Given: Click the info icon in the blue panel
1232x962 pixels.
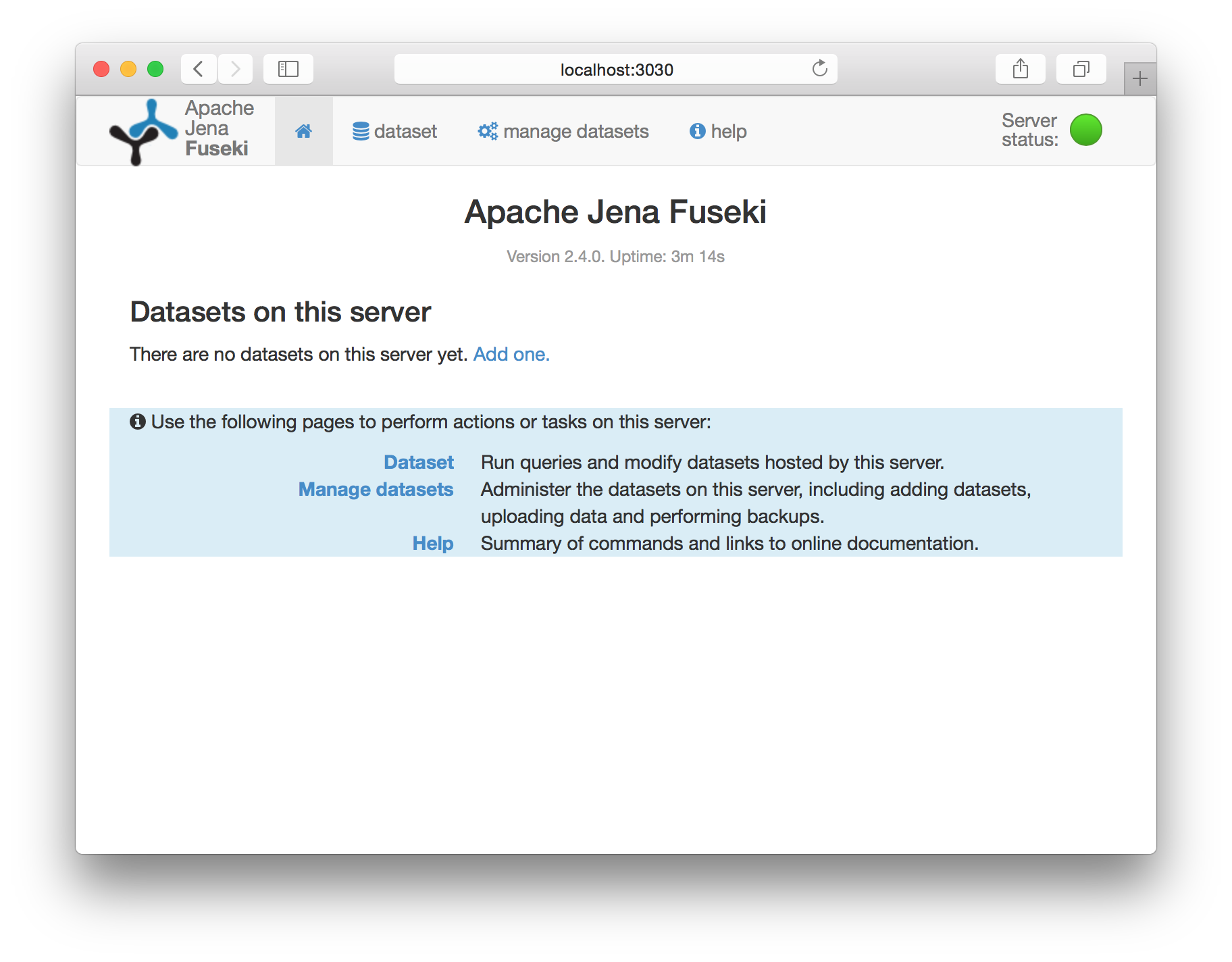Looking at the screenshot, I should click(138, 421).
